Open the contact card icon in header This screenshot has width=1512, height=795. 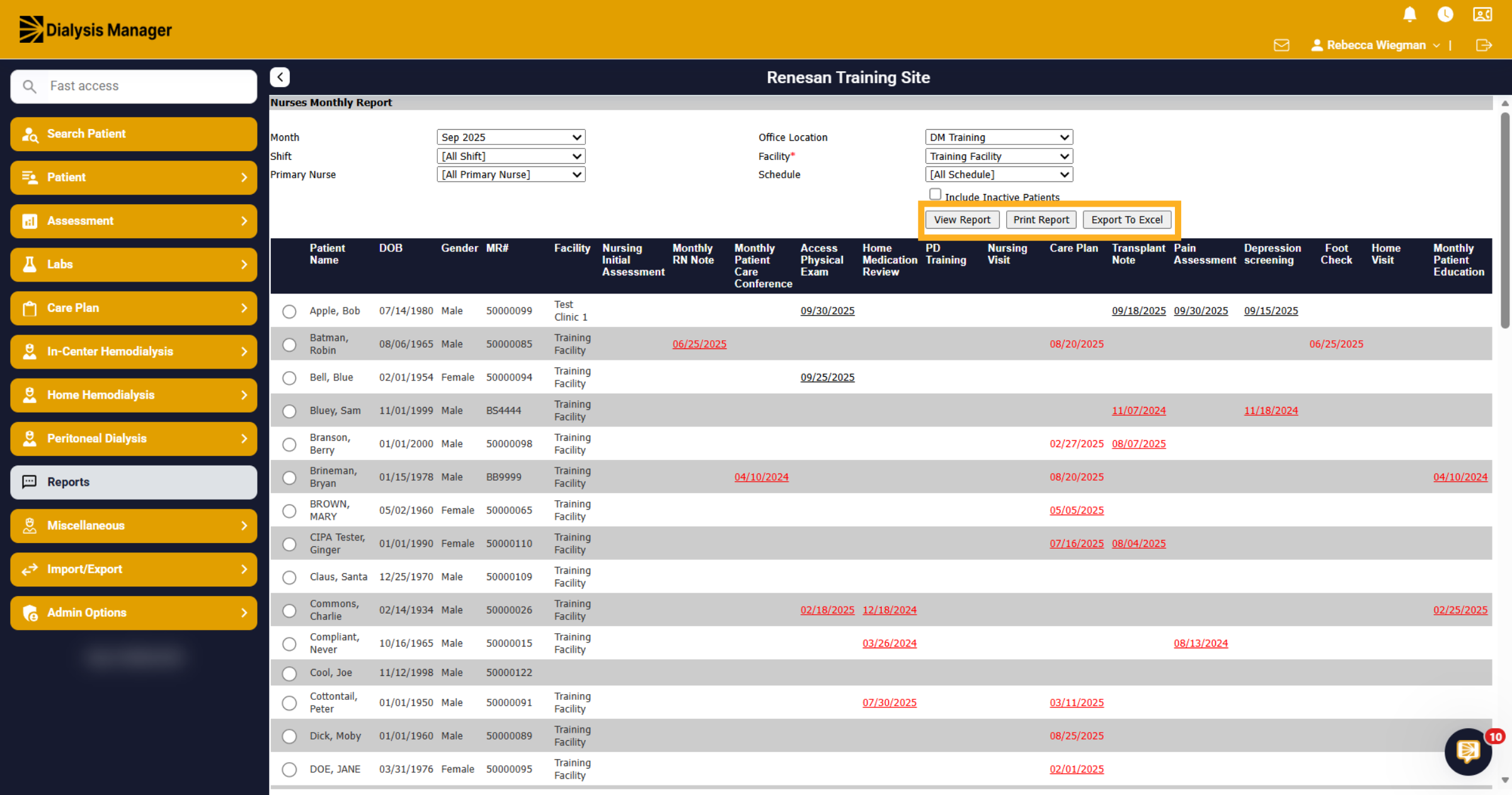coord(1482,14)
